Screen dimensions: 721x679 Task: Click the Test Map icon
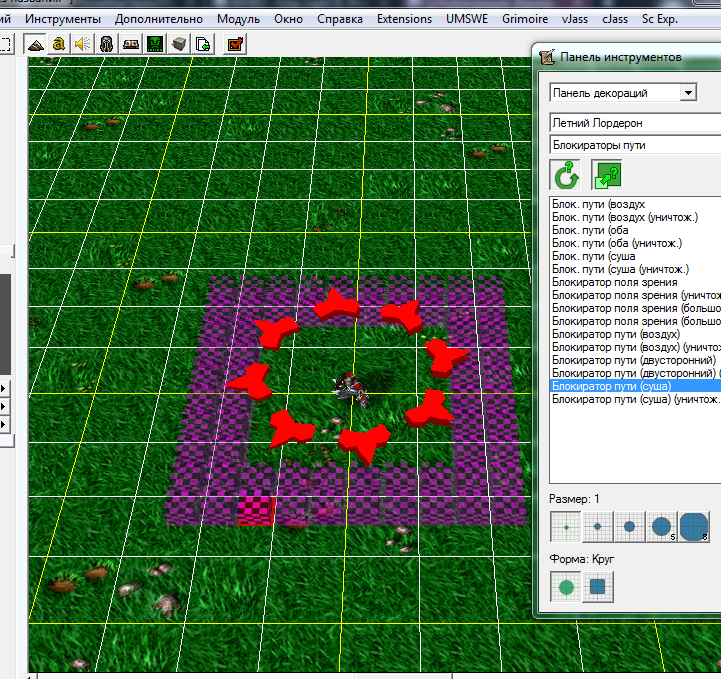(236, 43)
